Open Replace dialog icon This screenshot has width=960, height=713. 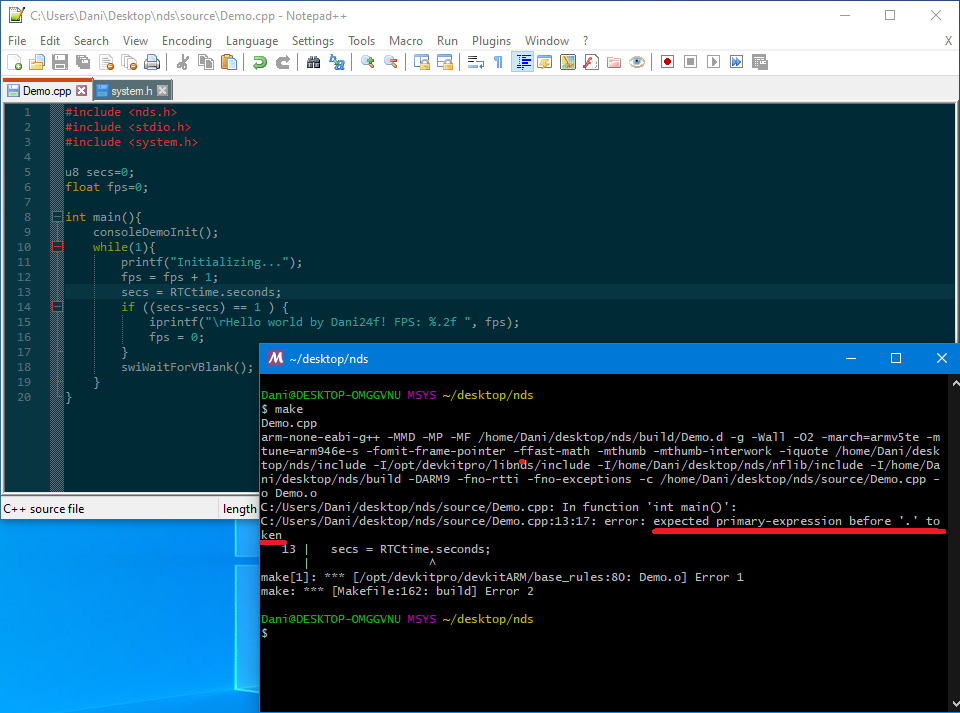tap(337, 62)
